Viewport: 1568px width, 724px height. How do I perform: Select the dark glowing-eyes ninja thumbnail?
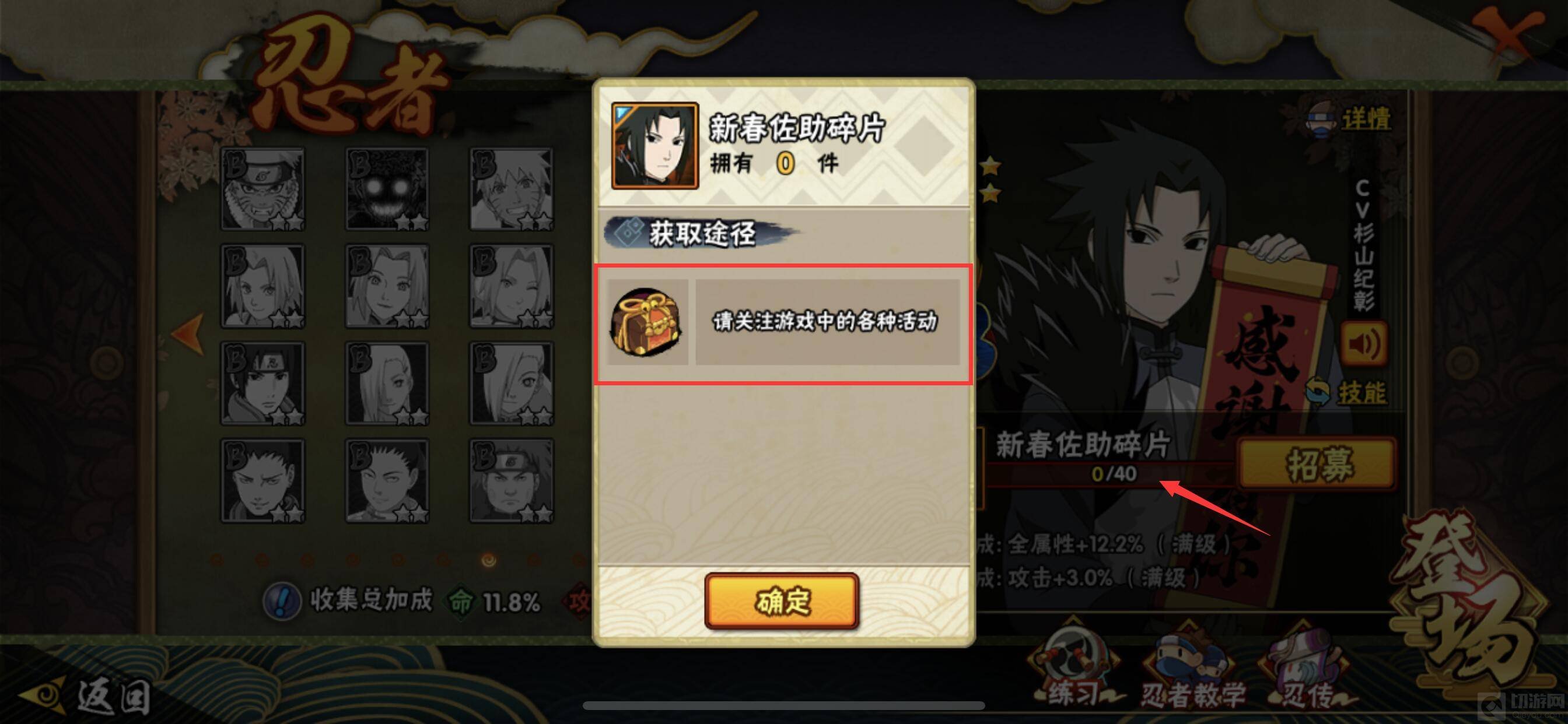(387, 189)
